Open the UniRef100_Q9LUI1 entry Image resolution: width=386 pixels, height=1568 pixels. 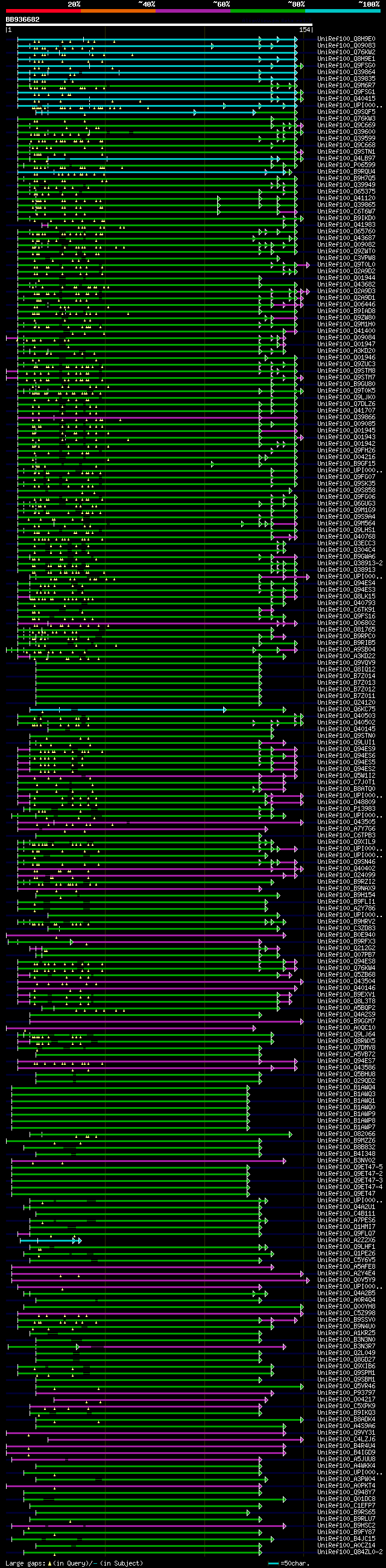[346, 743]
